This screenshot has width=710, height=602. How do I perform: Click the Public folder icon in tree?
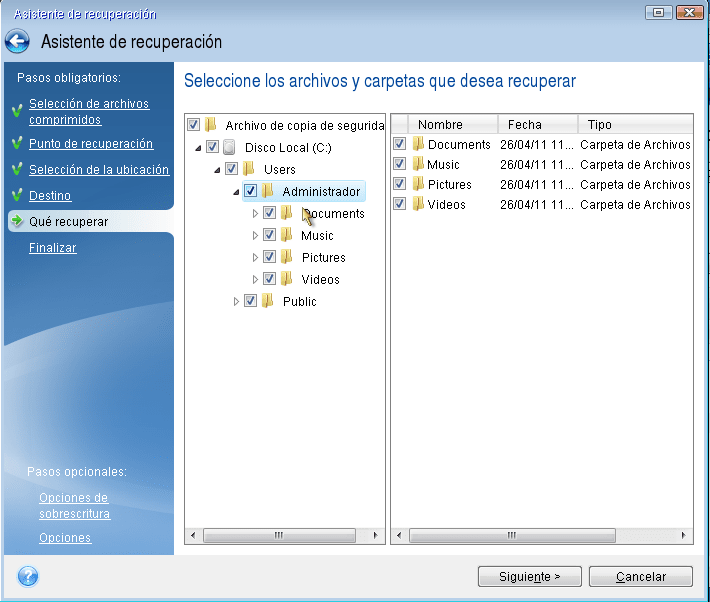tap(268, 301)
